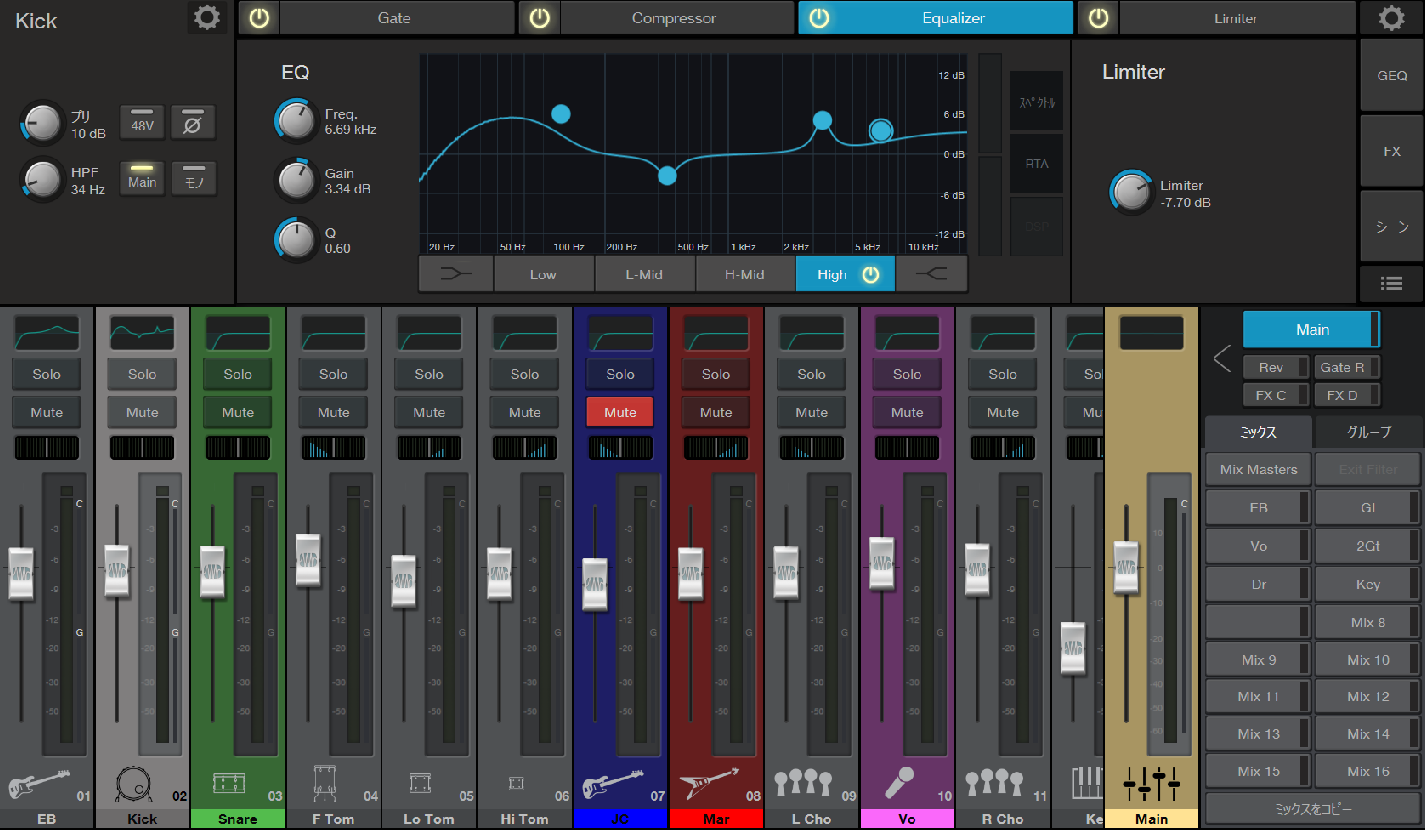Click the Hi Tom drum icon

coord(515,783)
